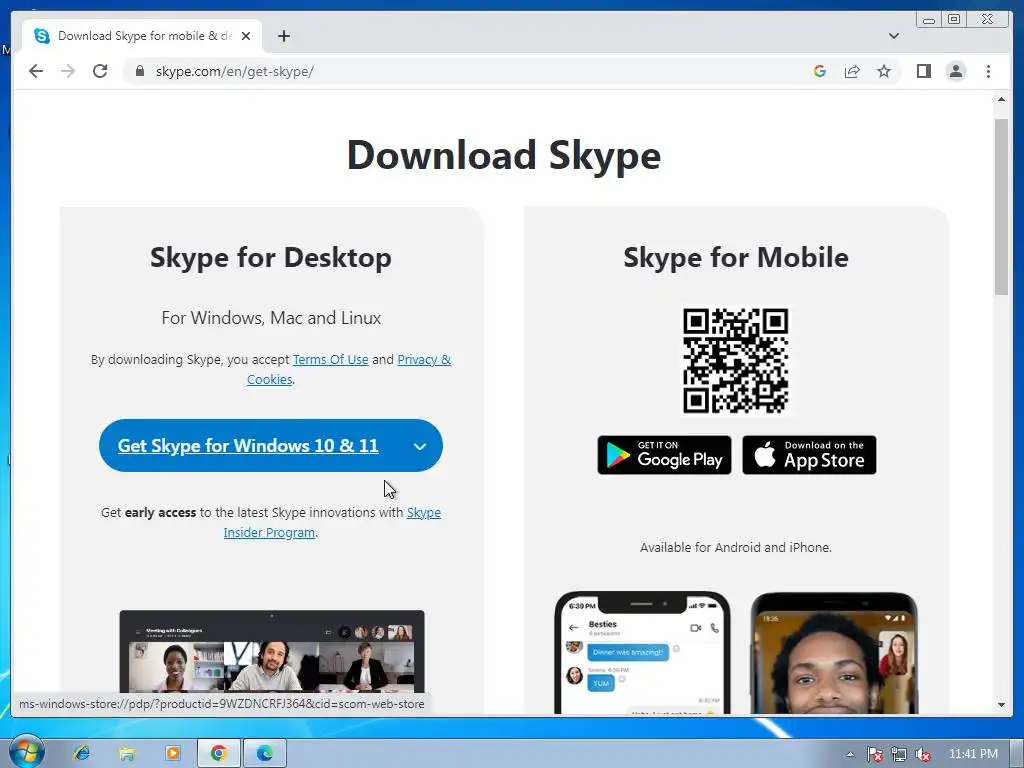The height and width of the screenshot is (768, 1024).
Task: Click the Skype mobile QR code
Action: coord(735,360)
